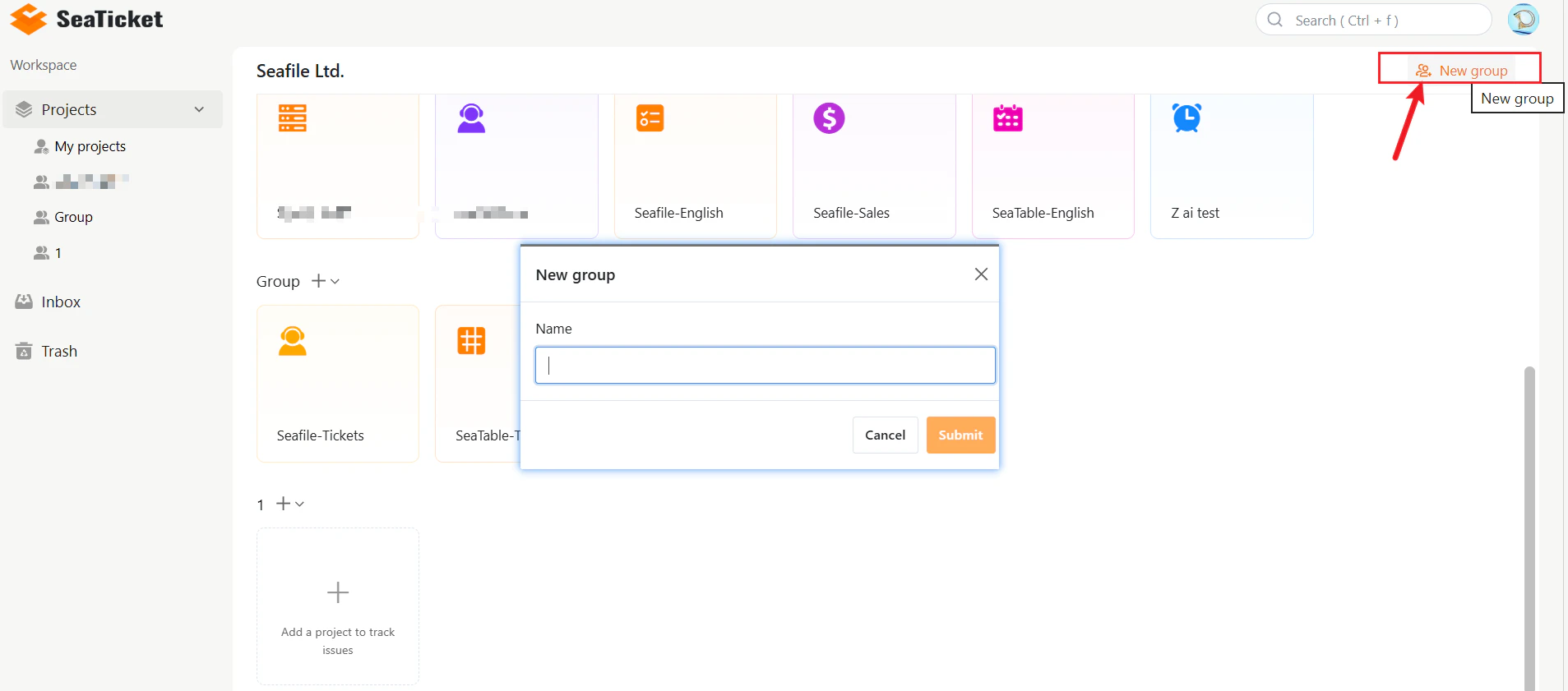Collapse the Projects section chevron
The height and width of the screenshot is (691, 1568).
(199, 109)
